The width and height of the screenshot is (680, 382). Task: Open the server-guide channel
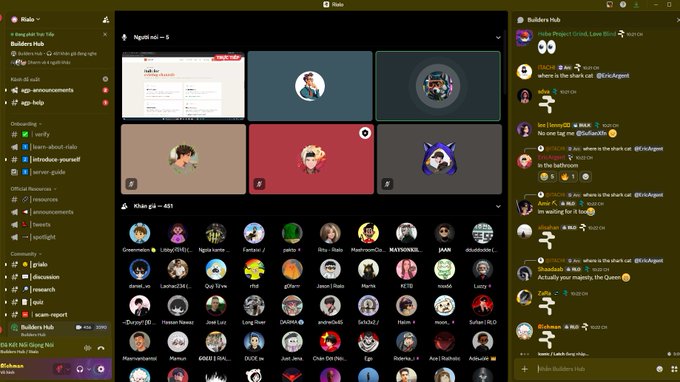pyautogui.click(x=49, y=172)
